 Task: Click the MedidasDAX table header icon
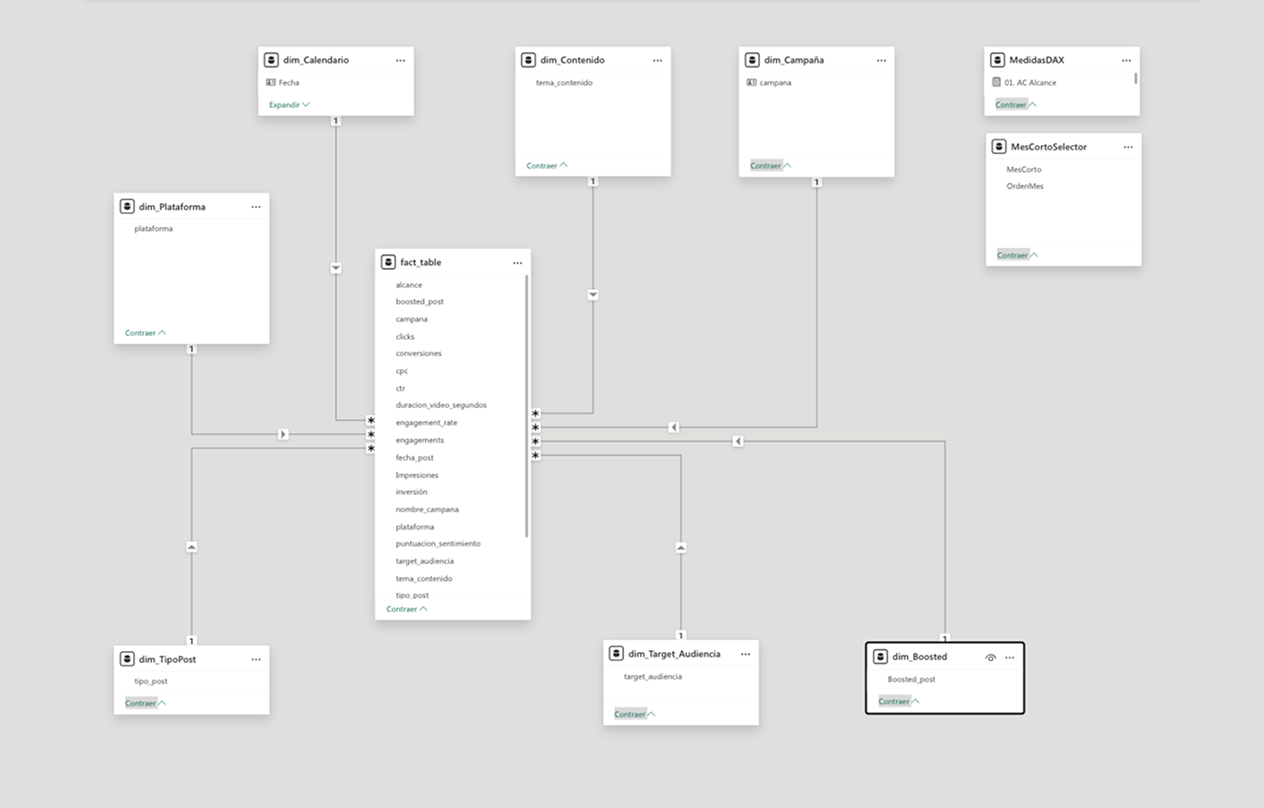[x=998, y=60]
